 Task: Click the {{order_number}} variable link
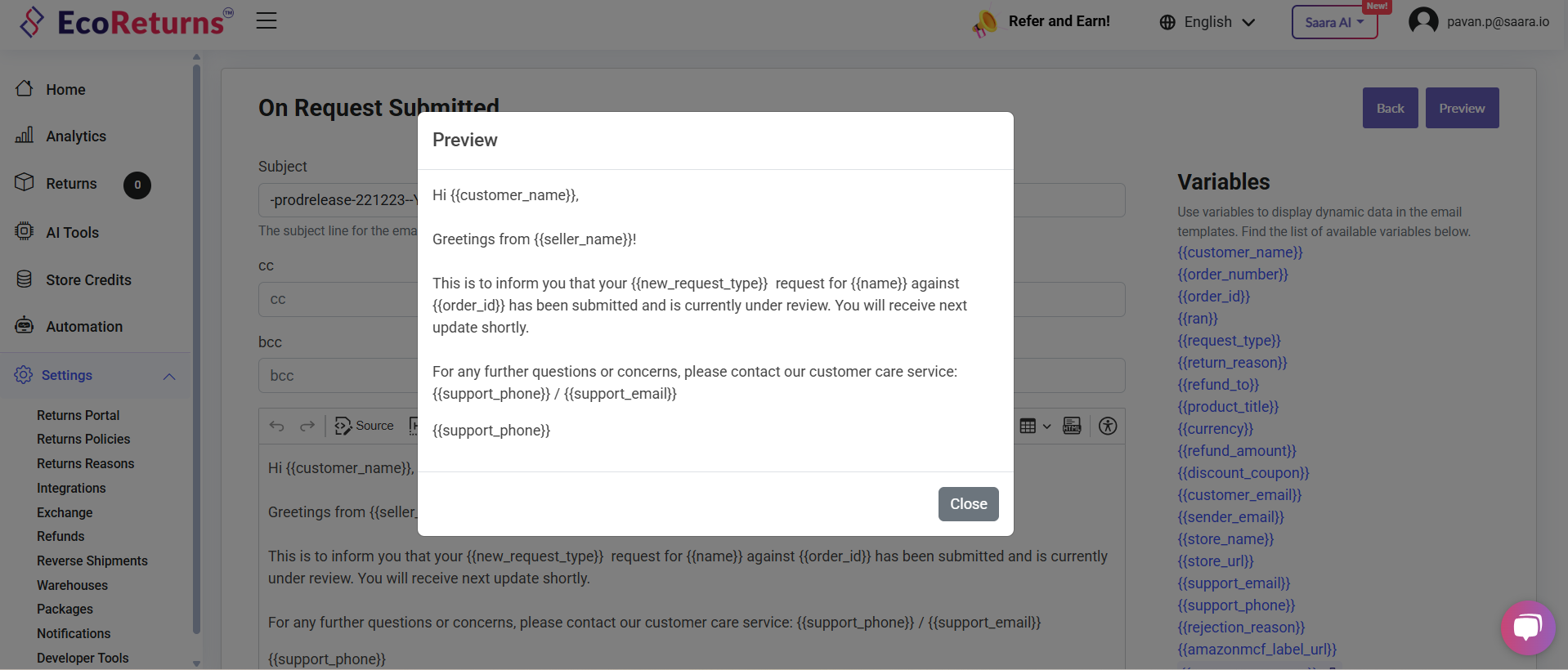[1232, 275]
